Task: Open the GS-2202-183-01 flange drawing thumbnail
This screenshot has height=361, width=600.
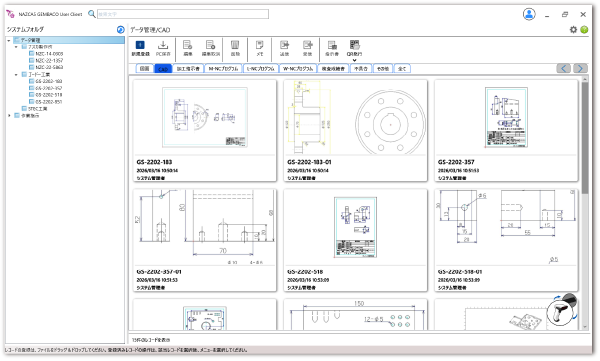Action: point(355,117)
